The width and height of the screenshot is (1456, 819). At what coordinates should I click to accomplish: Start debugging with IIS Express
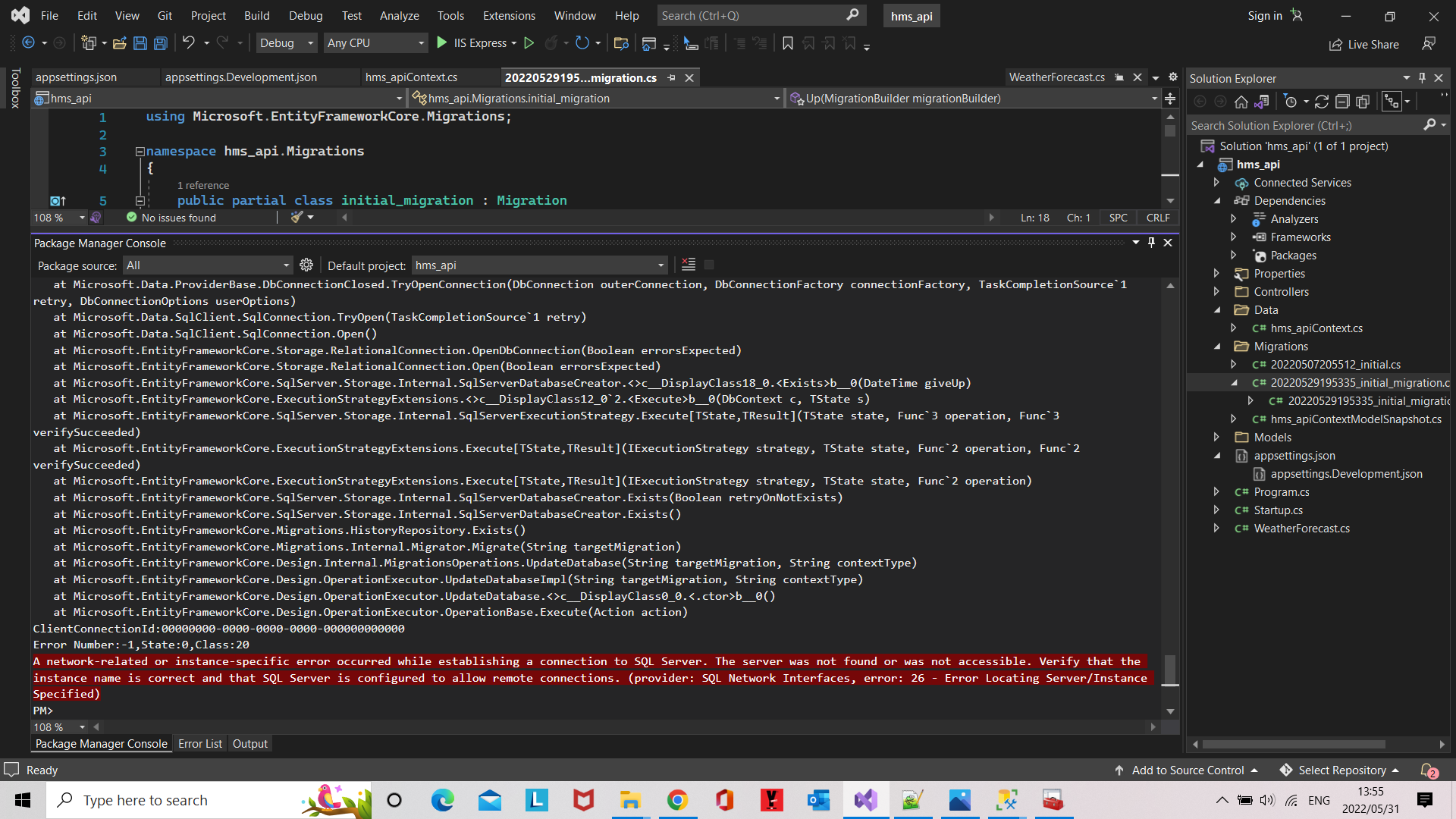click(x=442, y=42)
